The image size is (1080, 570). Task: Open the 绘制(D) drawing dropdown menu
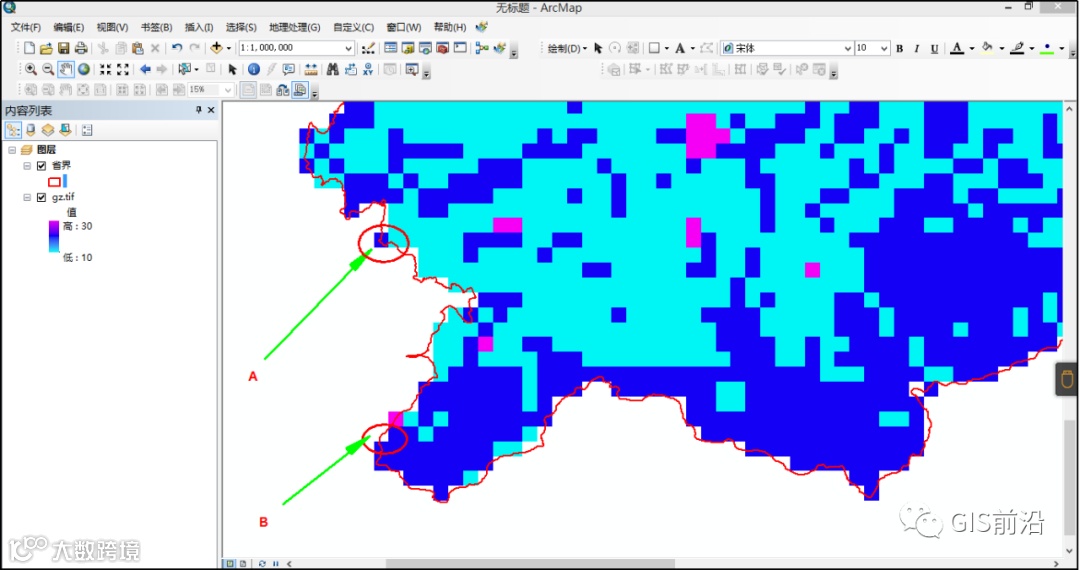point(568,48)
